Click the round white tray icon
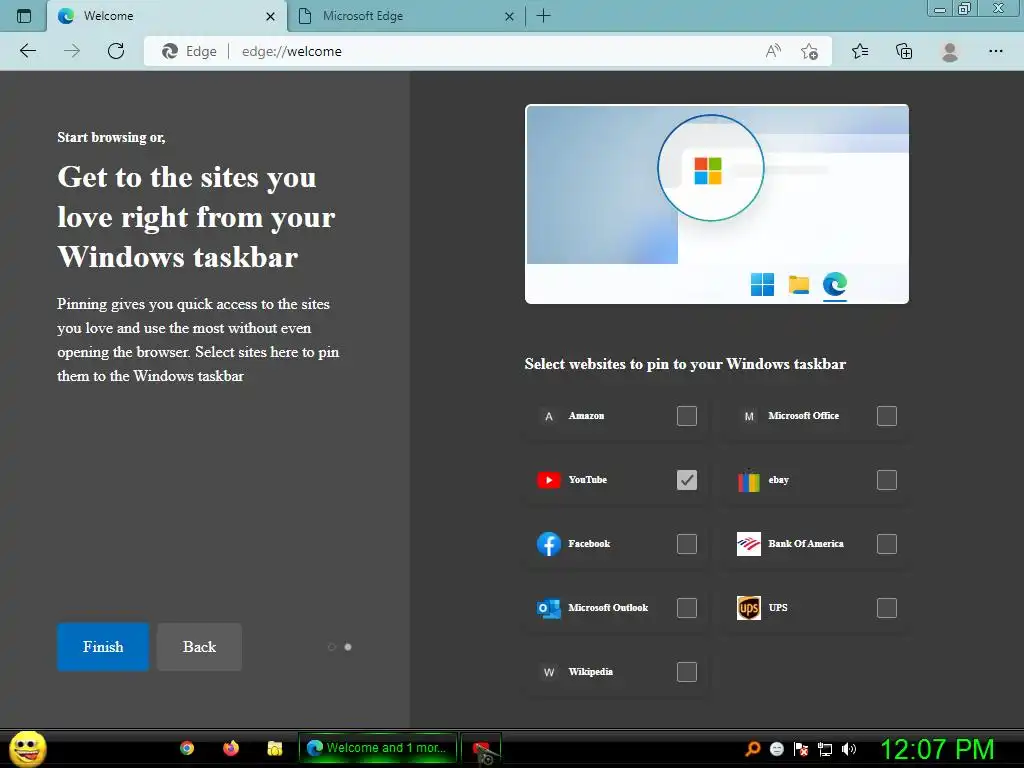The width and height of the screenshot is (1024, 768). point(777,749)
